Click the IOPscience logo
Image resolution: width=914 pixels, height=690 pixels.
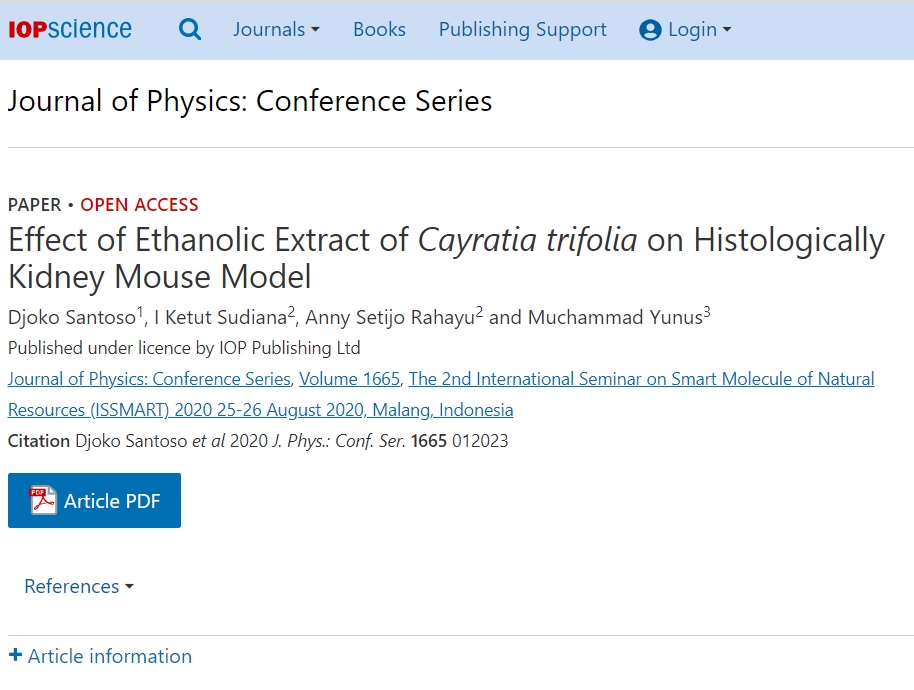[70, 29]
